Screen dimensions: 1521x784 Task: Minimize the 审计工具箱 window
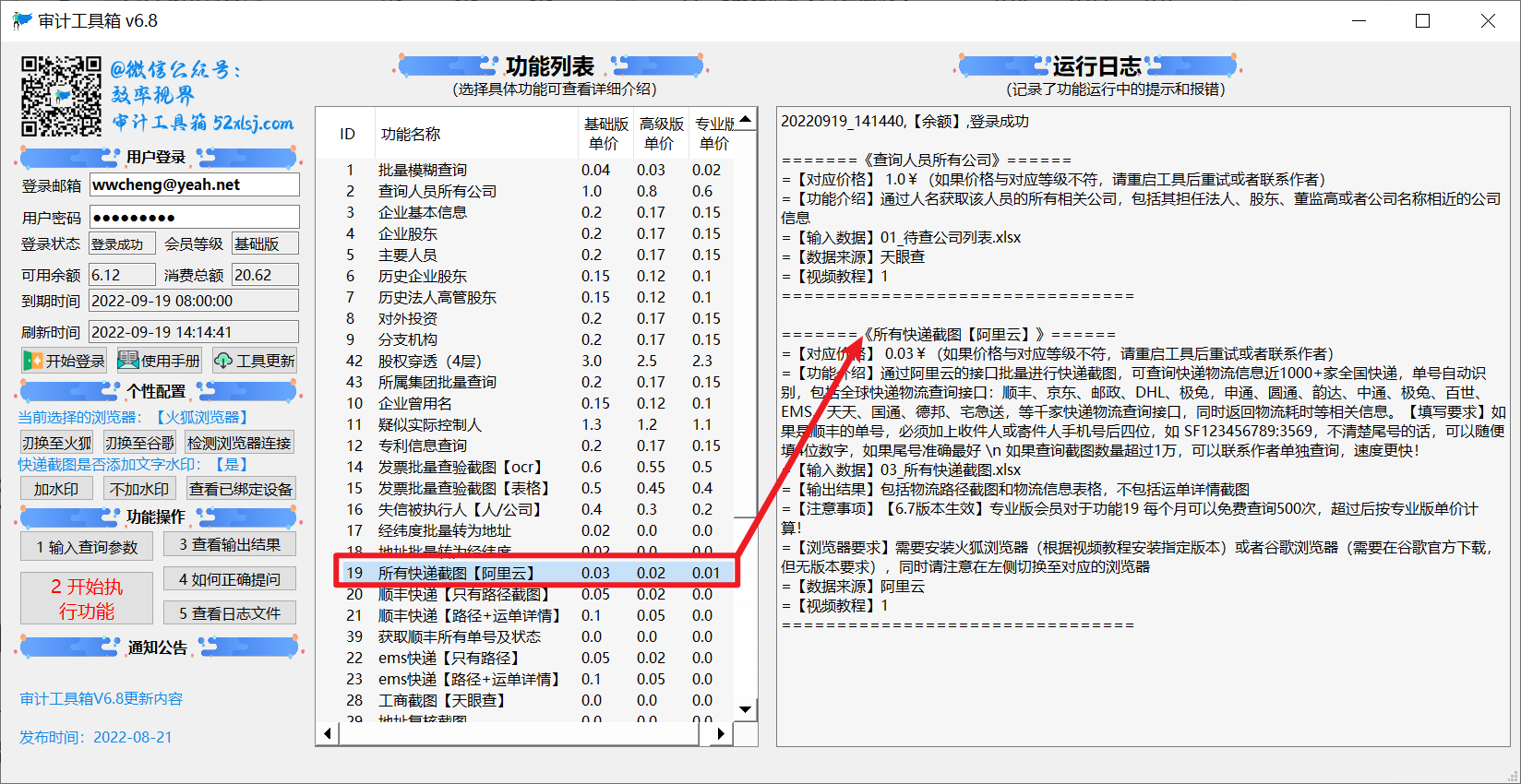pyautogui.click(x=1359, y=20)
